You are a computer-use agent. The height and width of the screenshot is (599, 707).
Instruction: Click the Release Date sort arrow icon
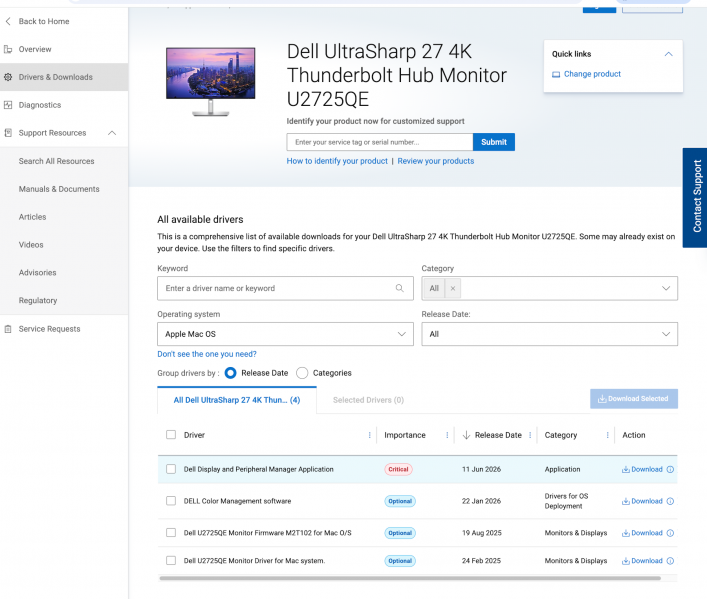click(x=466, y=435)
